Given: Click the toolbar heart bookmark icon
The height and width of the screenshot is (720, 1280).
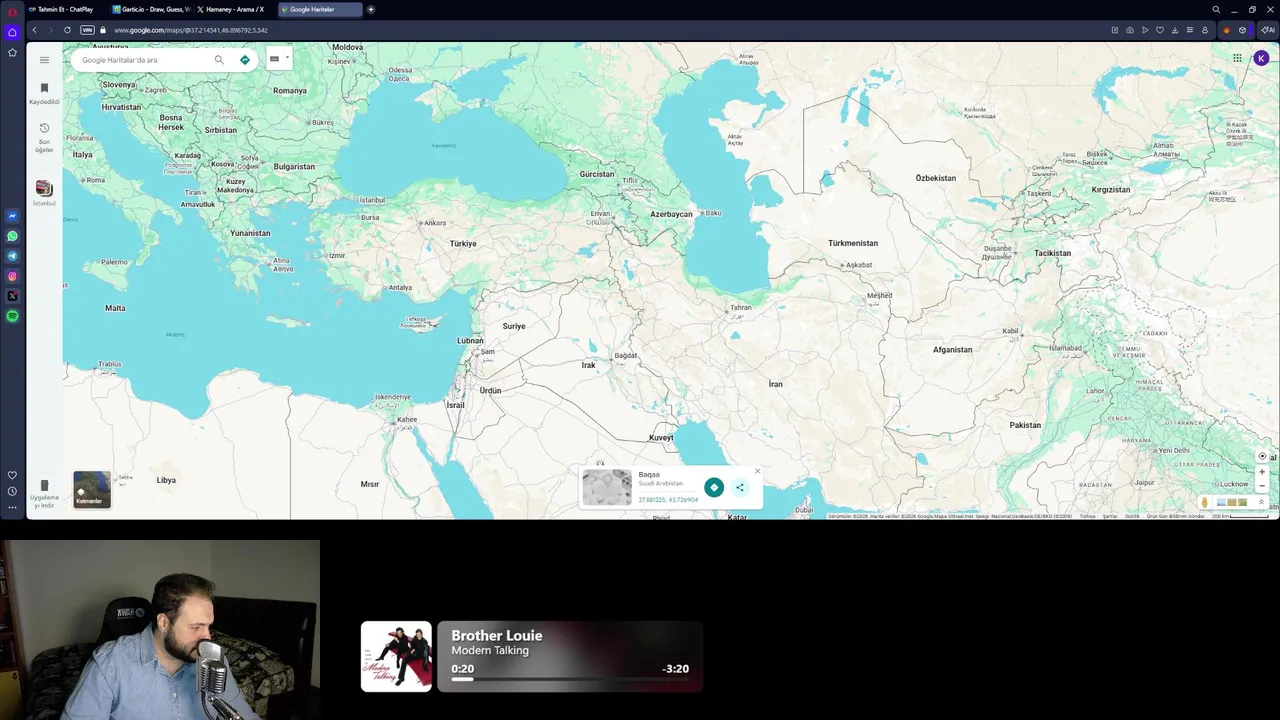Looking at the screenshot, I should [1160, 30].
